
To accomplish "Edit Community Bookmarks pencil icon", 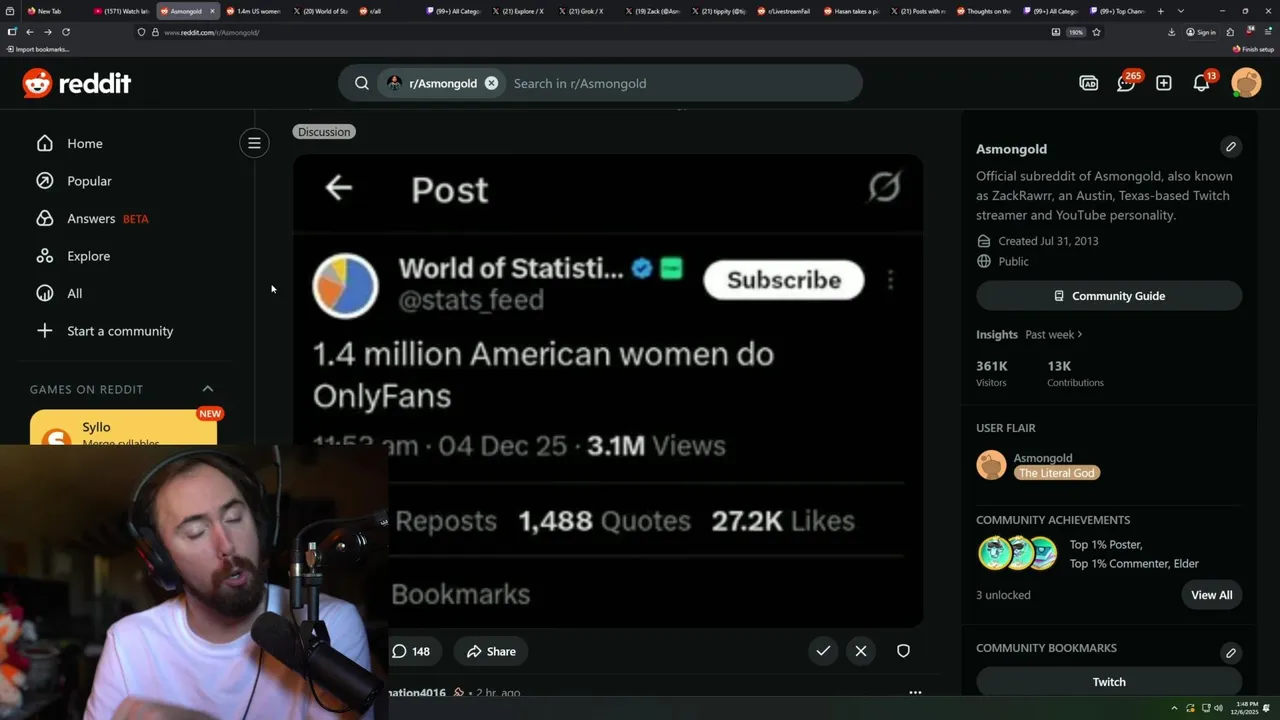I will [x=1231, y=652].
